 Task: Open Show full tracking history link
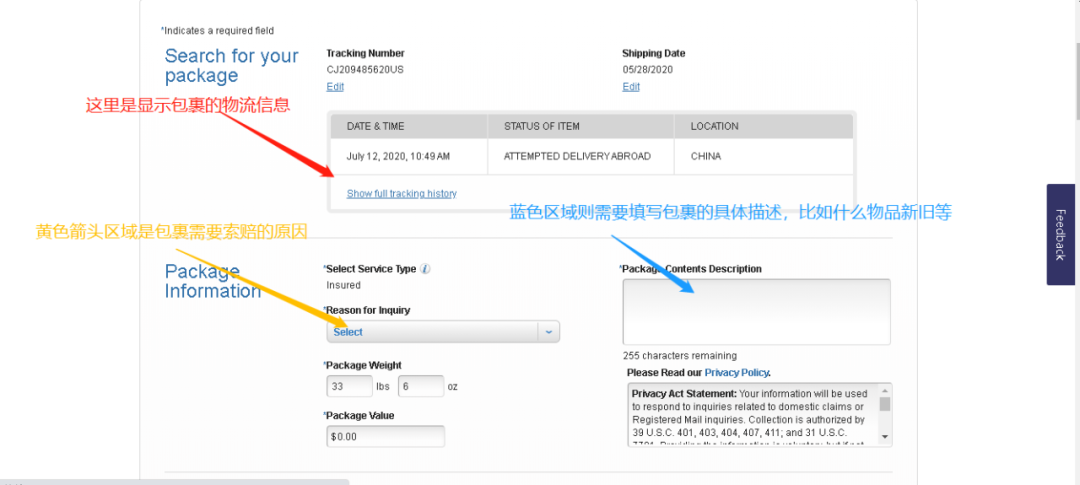(402, 194)
